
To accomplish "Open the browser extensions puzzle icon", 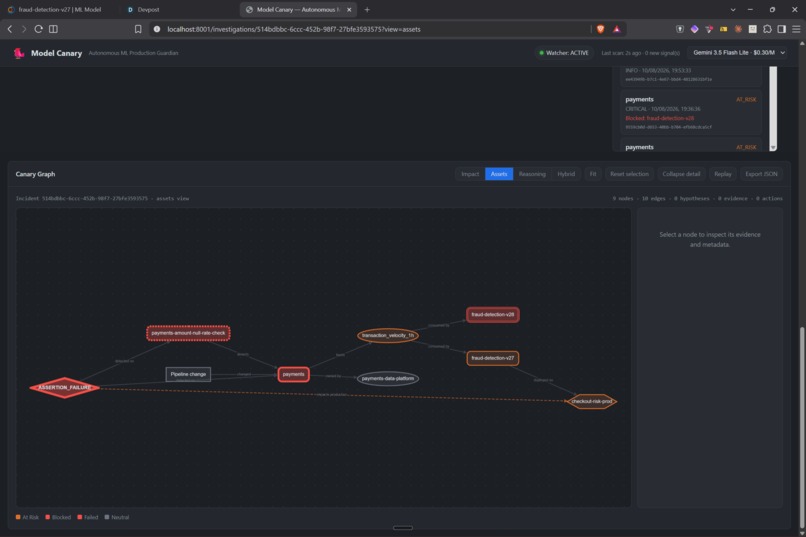I will [x=767, y=29].
